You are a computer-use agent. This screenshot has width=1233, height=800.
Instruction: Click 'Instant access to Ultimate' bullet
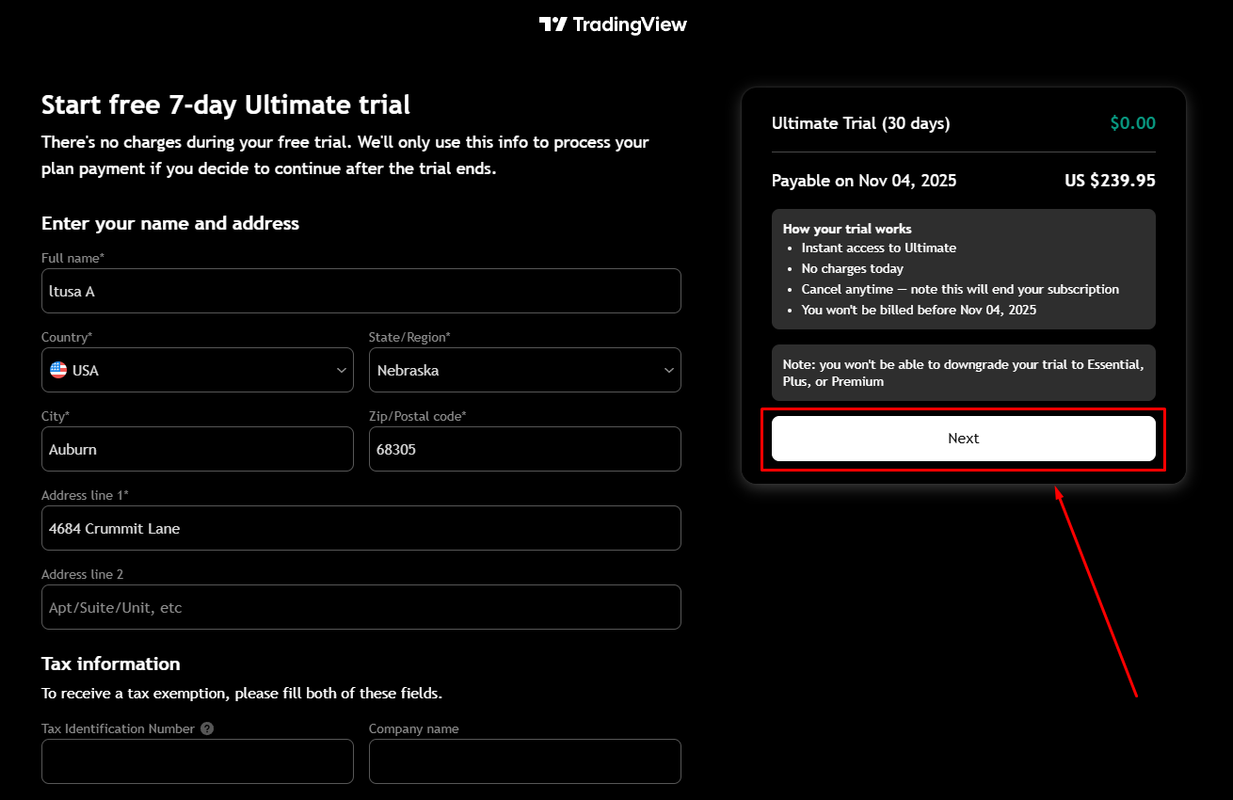(879, 248)
